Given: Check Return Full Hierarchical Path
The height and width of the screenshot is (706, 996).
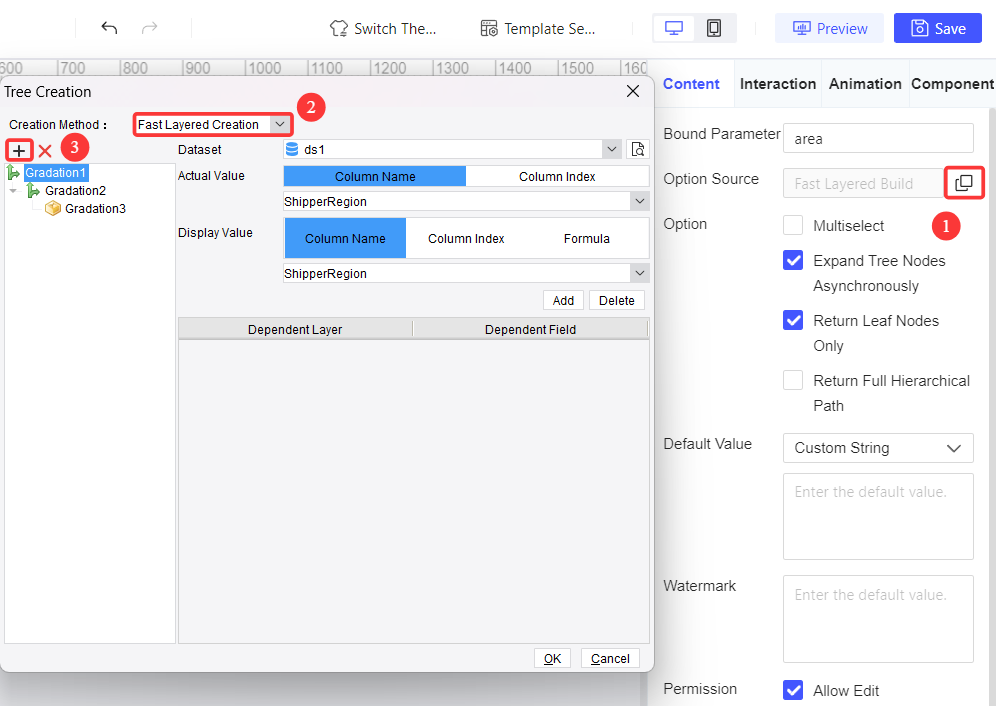Looking at the screenshot, I should coord(793,380).
